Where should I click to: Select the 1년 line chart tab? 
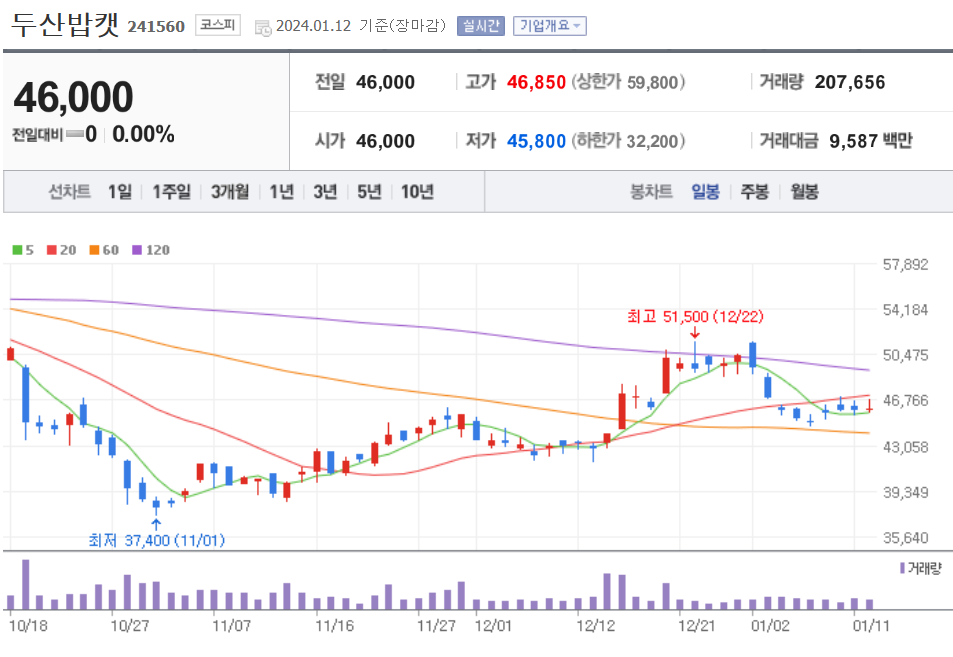tap(282, 192)
